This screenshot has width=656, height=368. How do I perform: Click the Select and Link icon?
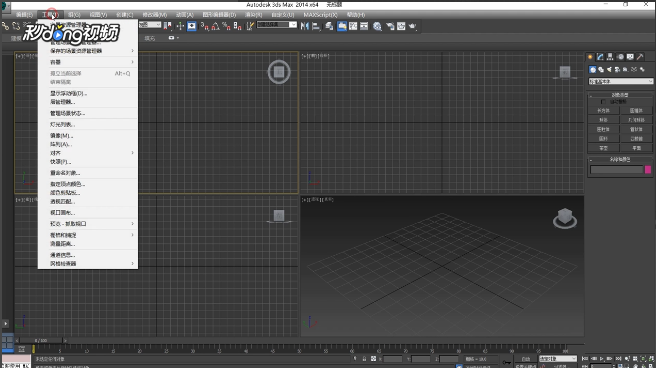5,26
